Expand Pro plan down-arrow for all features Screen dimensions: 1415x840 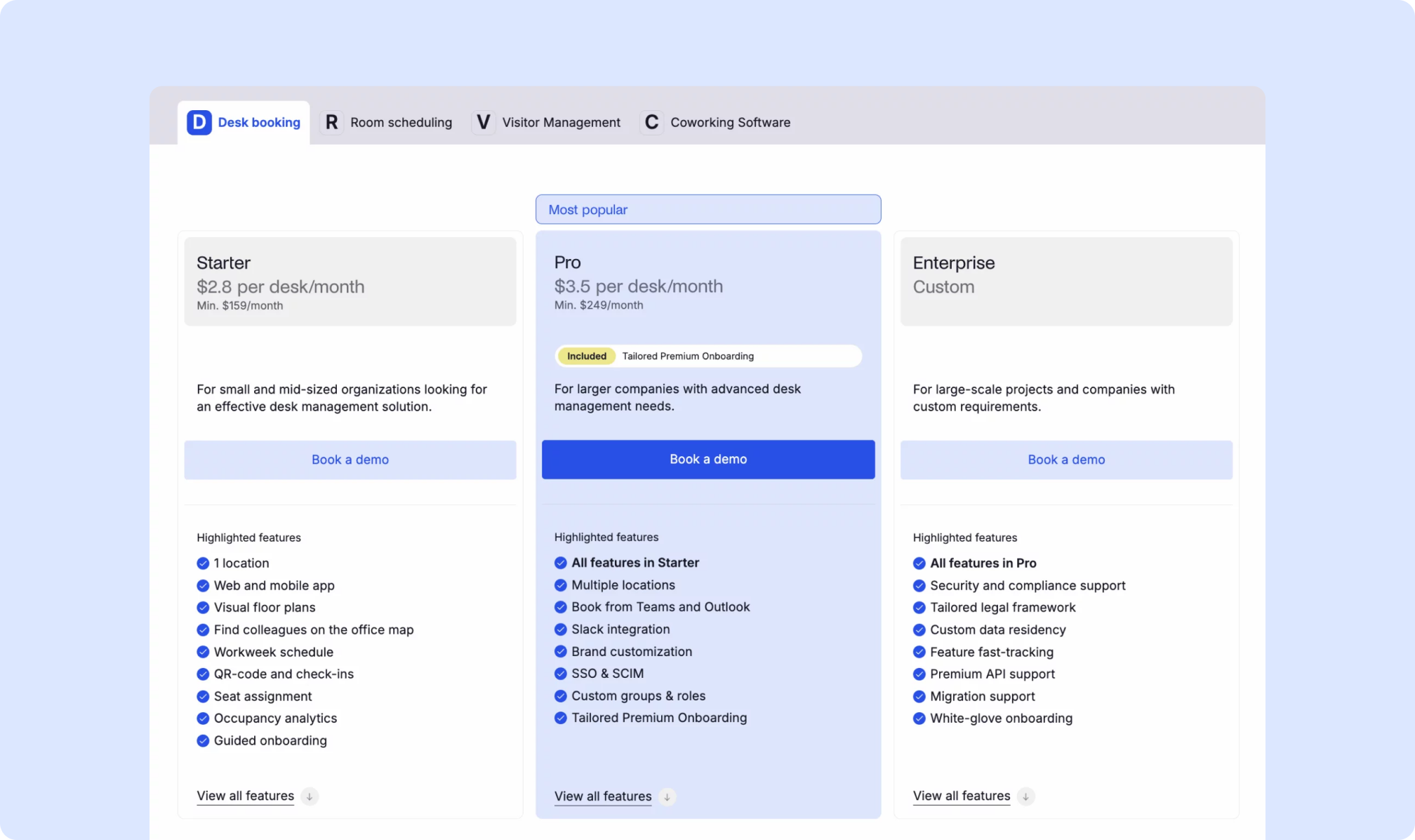pyautogui.click(x=667, y=797)
